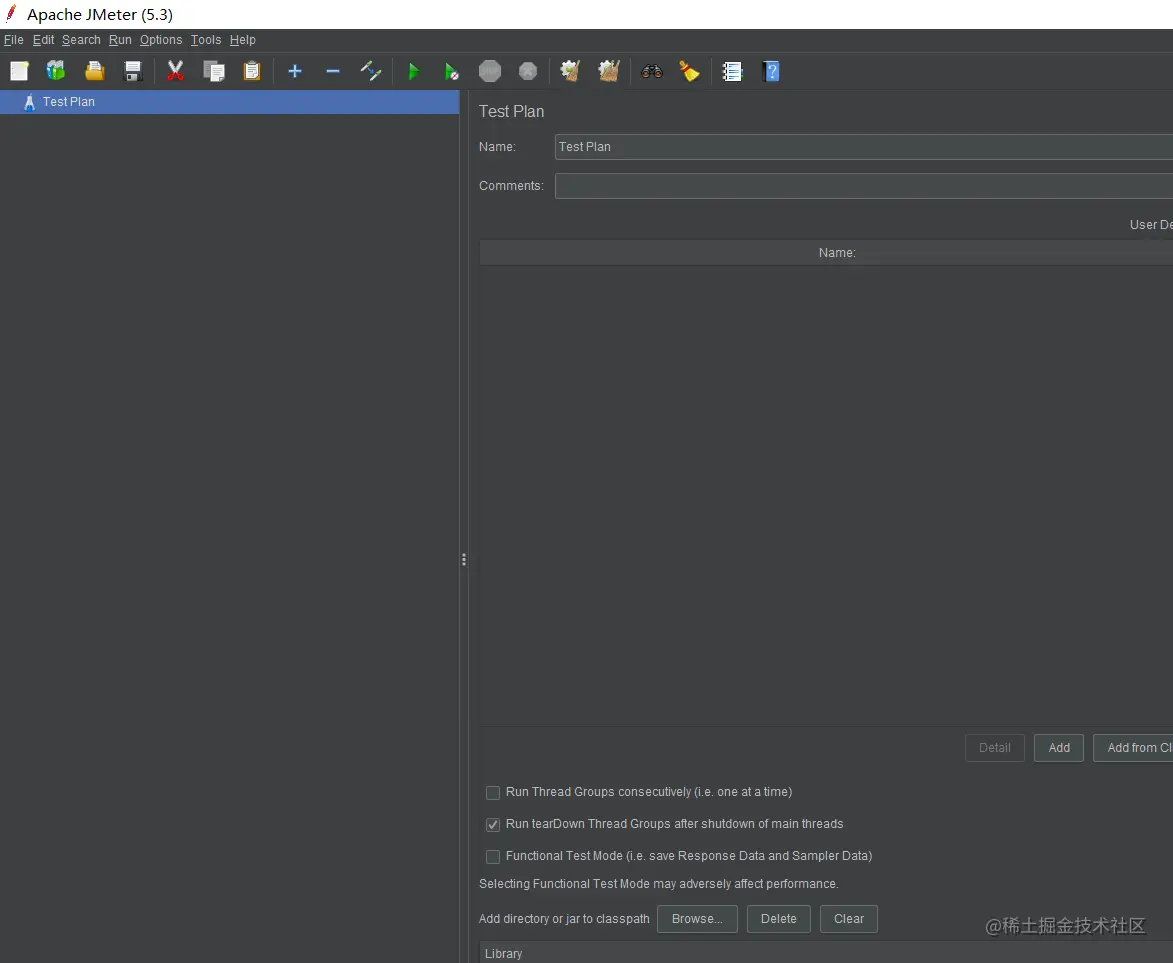Open the Search menu

[81, 40]
